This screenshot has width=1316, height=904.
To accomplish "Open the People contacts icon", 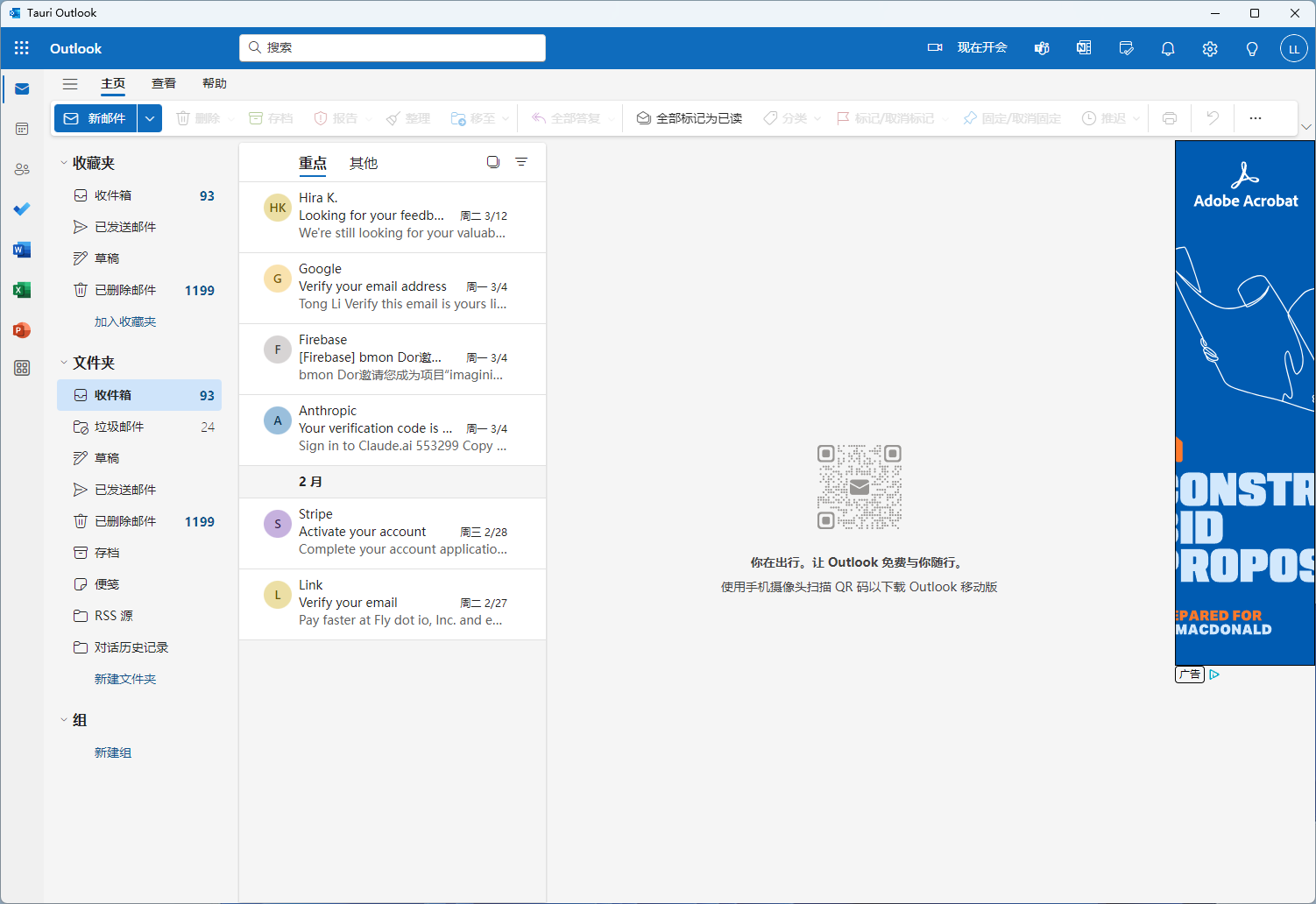I will 22,169.
